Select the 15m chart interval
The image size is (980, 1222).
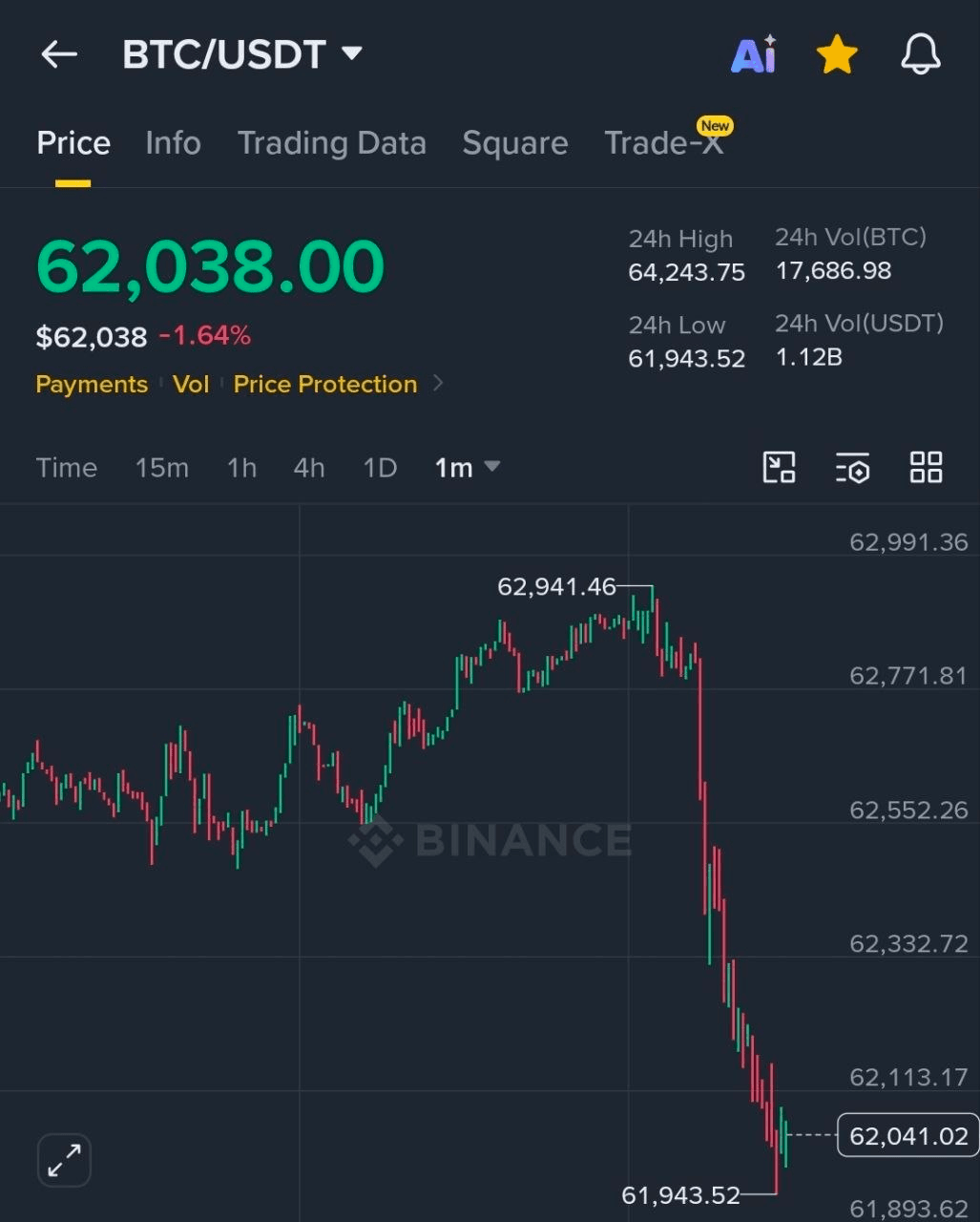click(x=161, y=468)
